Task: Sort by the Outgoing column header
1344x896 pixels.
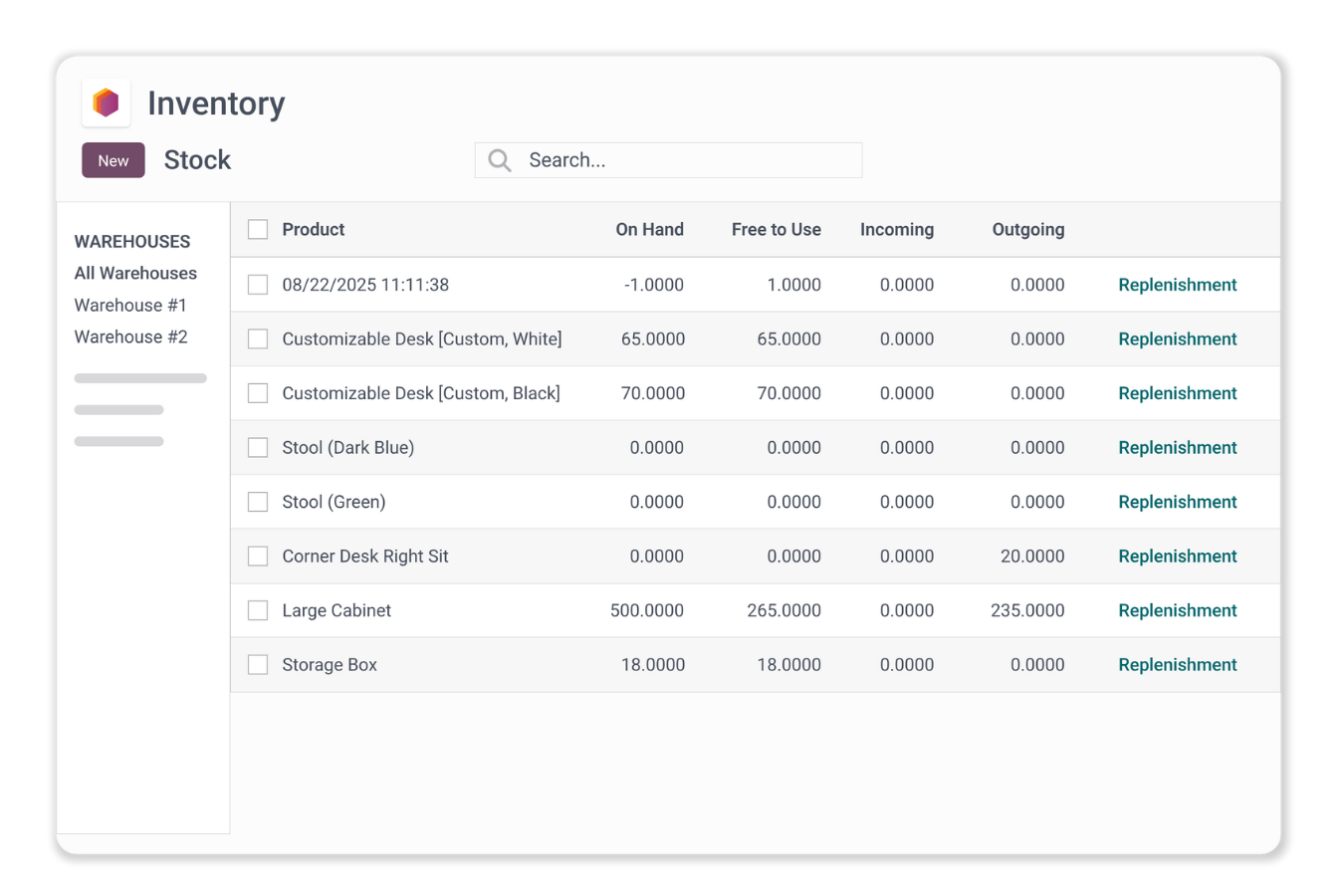Action: coord(1027,229)
